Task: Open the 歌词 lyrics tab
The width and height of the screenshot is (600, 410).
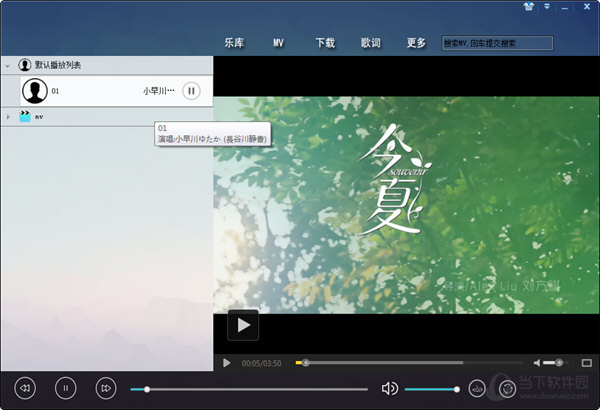Action: [370, 42]
